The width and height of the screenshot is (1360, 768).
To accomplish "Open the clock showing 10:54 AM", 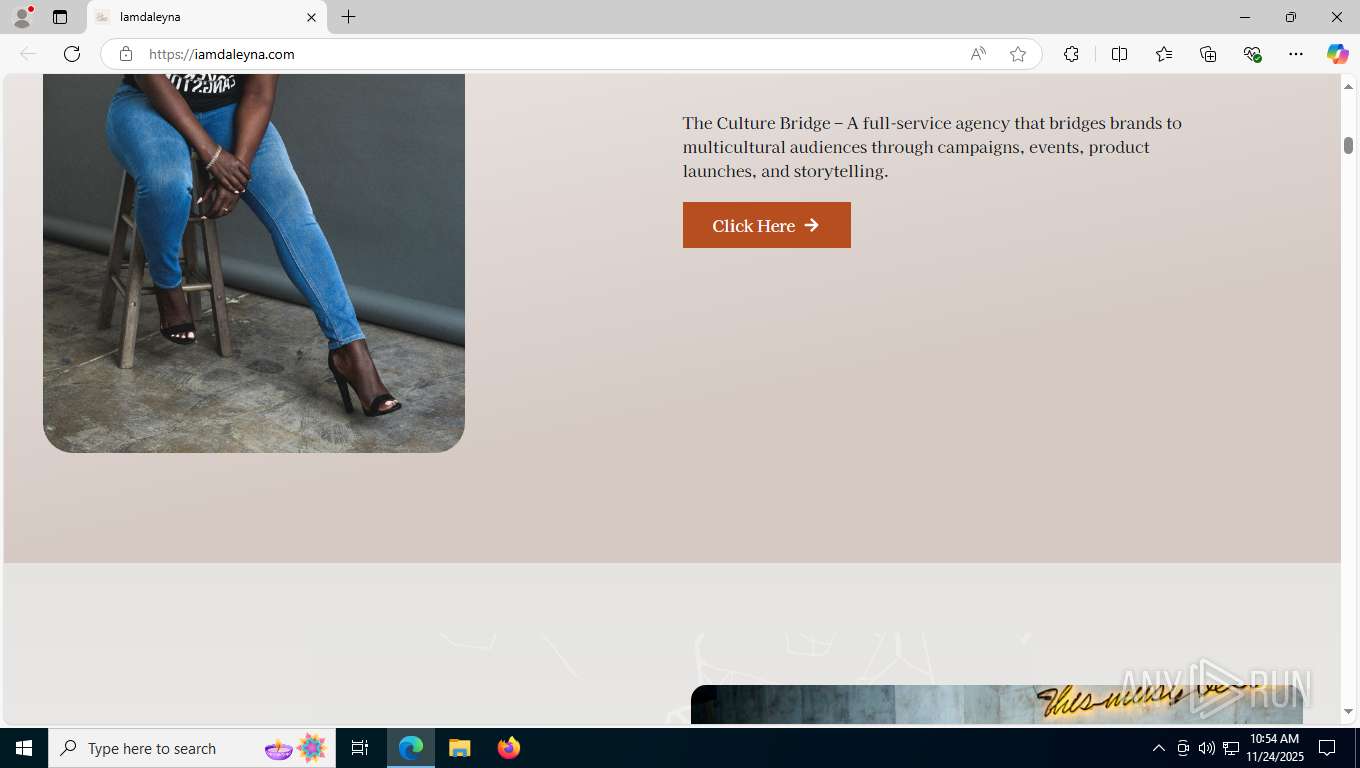I will (1275, 748).
